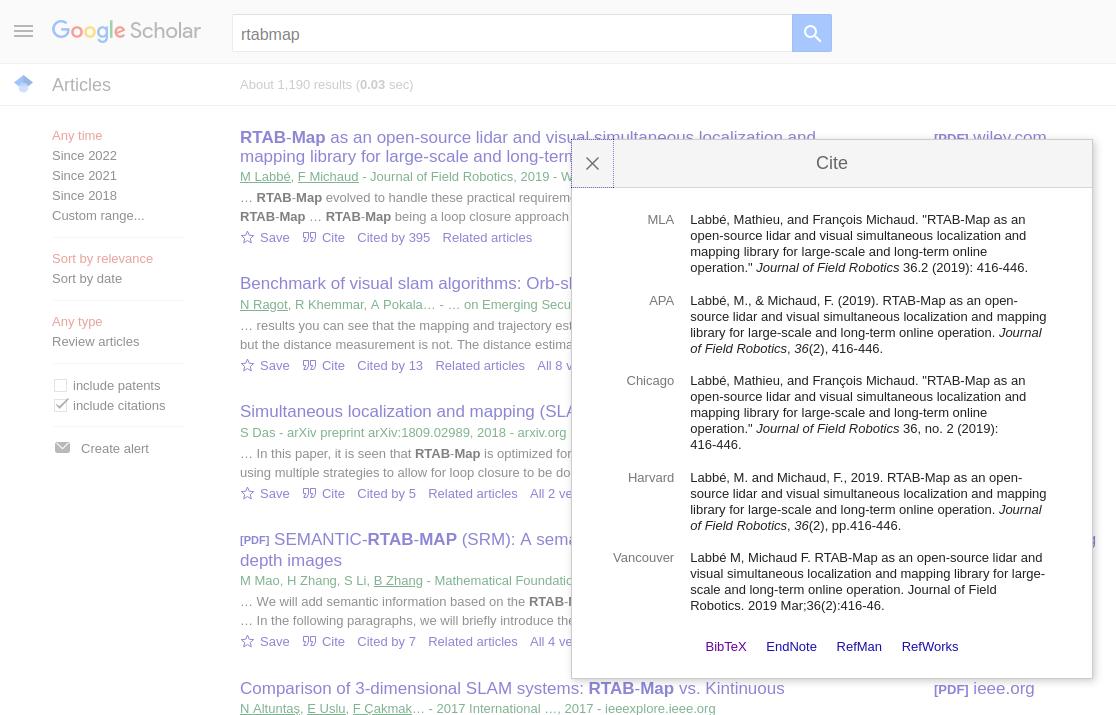Image resolution: width=1116 pixels, height=715 pixels.
Task: Switch to Review articles filter
Action: (95, 341)
